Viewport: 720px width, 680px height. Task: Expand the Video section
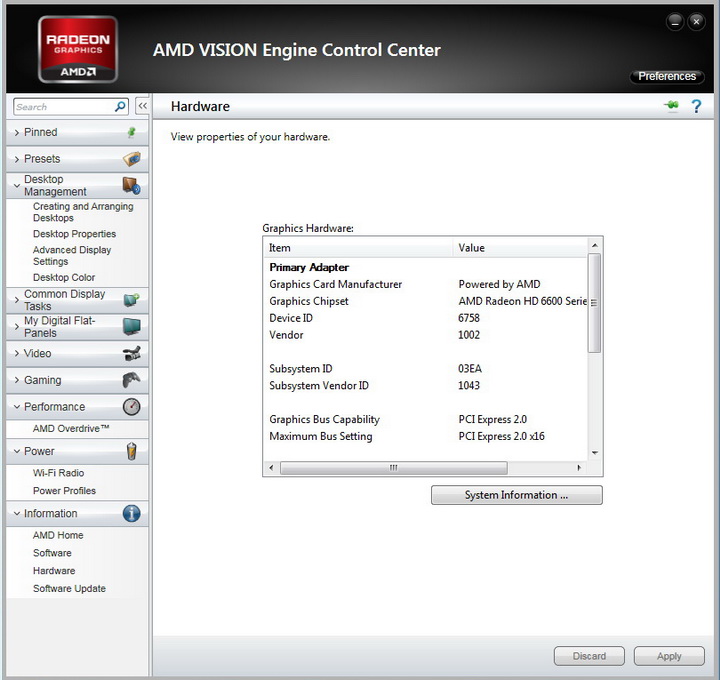[77, 354]
